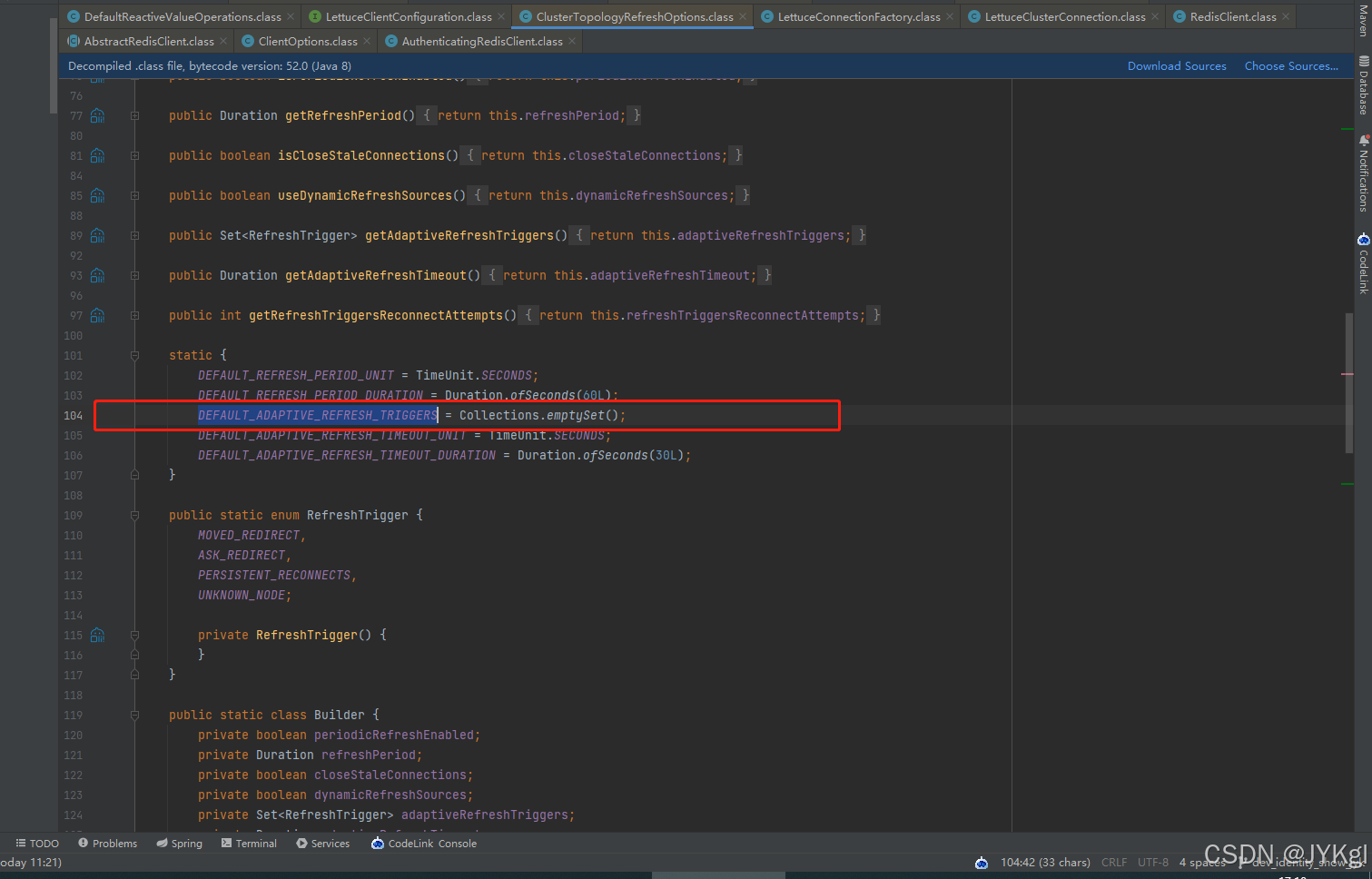Open the TODO tool window
Screen dimensions: 1372x879
click(37, 844)
